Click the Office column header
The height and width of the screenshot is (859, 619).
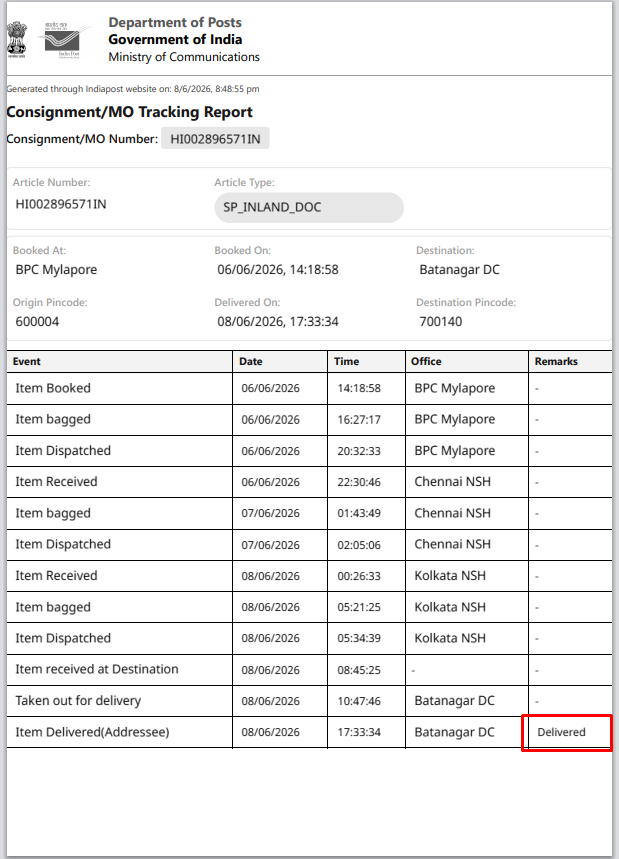[467, 362]
